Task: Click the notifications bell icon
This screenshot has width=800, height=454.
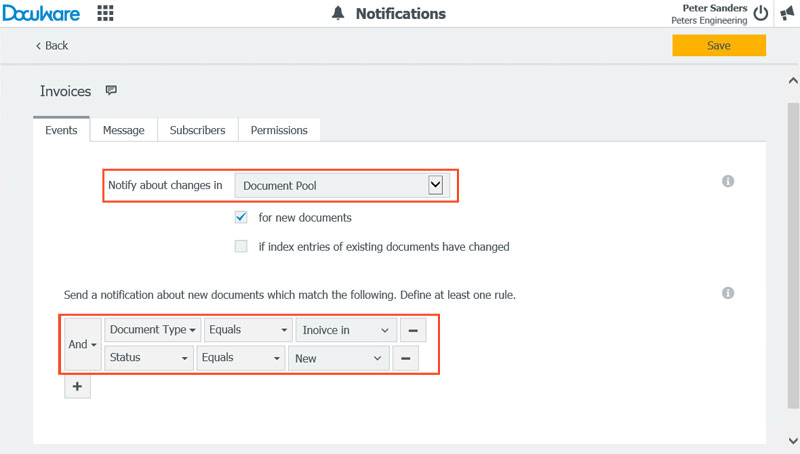Action: click(x=338, y=14)
